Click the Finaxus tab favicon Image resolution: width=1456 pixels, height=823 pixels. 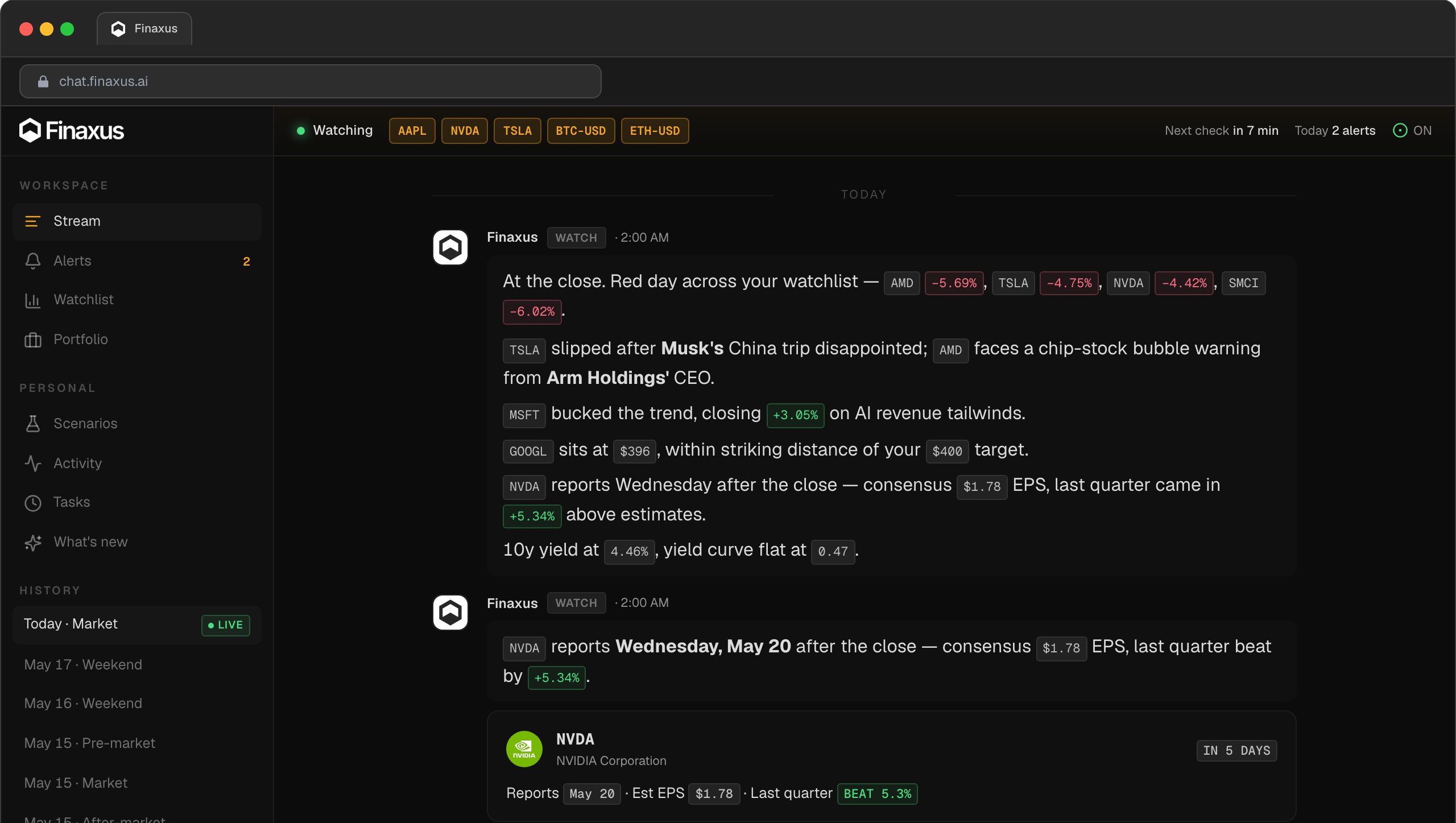tap(118, 28)
